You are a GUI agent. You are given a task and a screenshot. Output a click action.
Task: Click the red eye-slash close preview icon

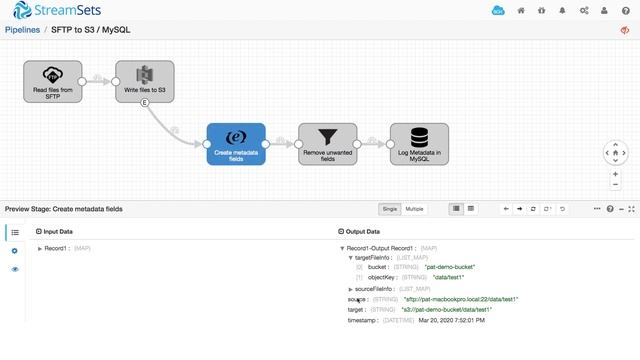pos(624,30)
